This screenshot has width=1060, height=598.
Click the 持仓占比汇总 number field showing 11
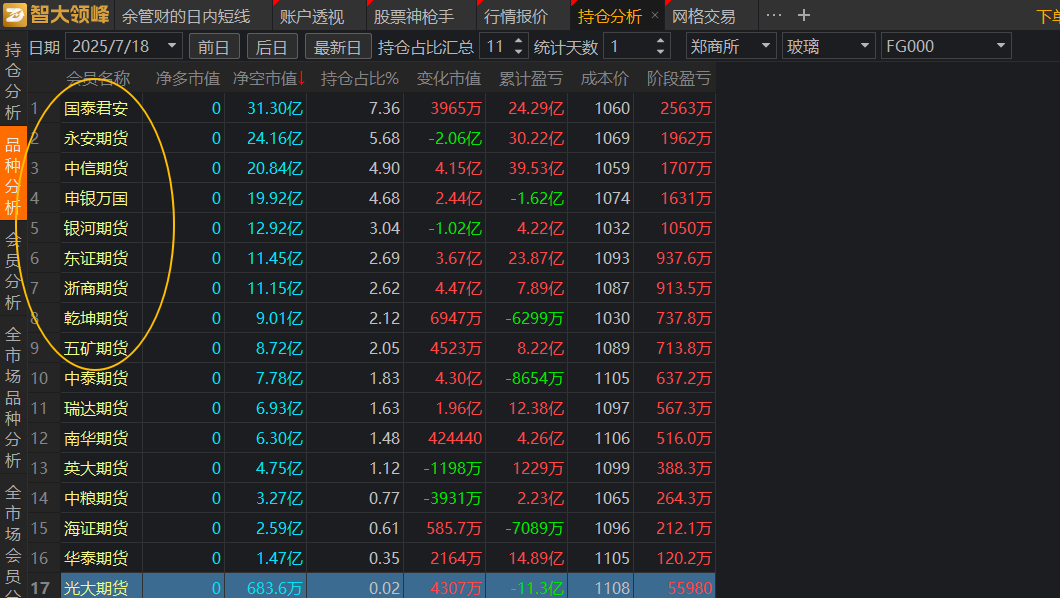(495, 46)
